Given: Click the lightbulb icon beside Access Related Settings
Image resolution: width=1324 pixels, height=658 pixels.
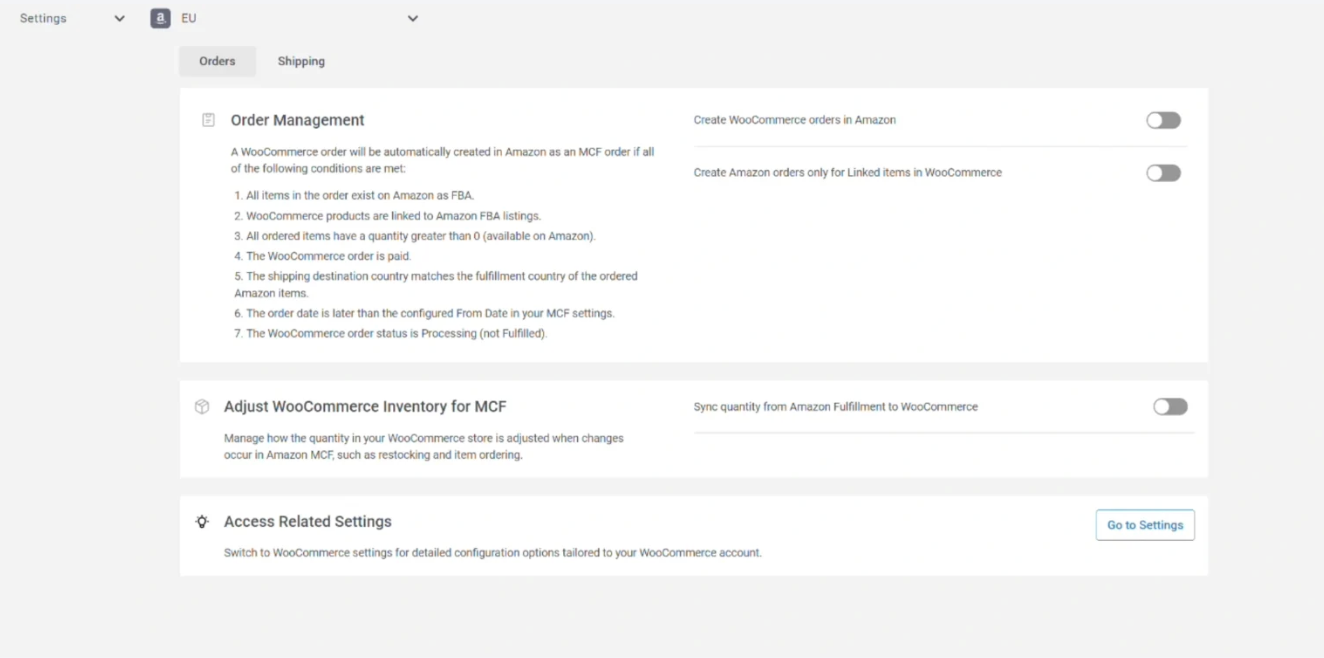Looking at the screenshot, I should (202, 522).
